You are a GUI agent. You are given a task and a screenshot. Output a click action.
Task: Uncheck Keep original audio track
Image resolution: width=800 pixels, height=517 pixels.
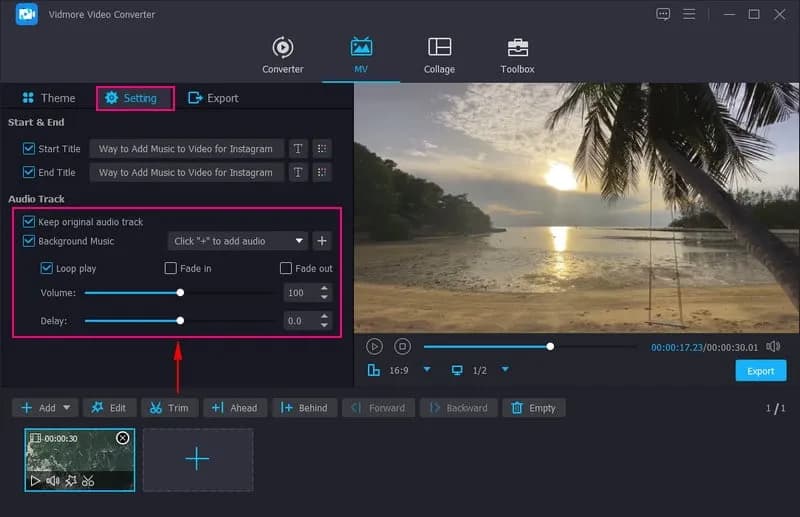click(29, 222)
